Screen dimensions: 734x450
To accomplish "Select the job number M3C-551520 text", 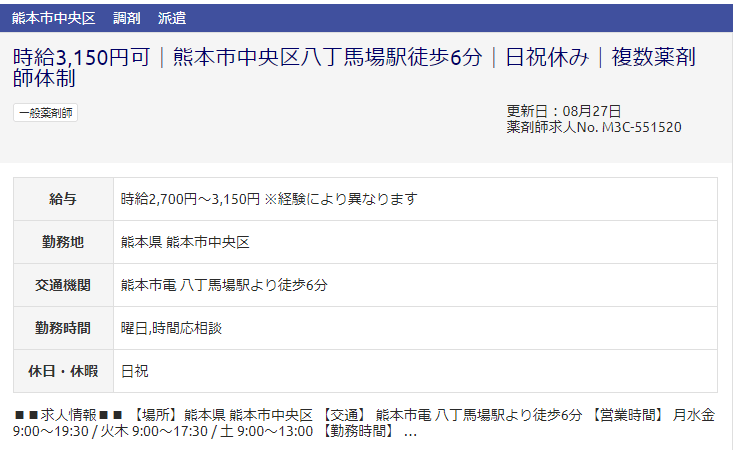I will pos(641,127).
